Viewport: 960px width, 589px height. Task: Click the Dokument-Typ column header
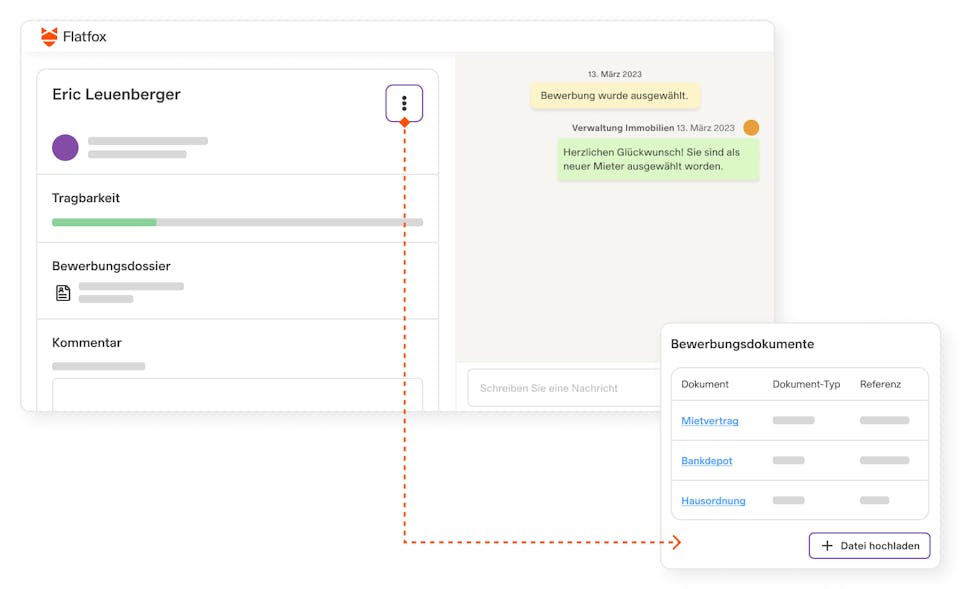pos(806,384)
